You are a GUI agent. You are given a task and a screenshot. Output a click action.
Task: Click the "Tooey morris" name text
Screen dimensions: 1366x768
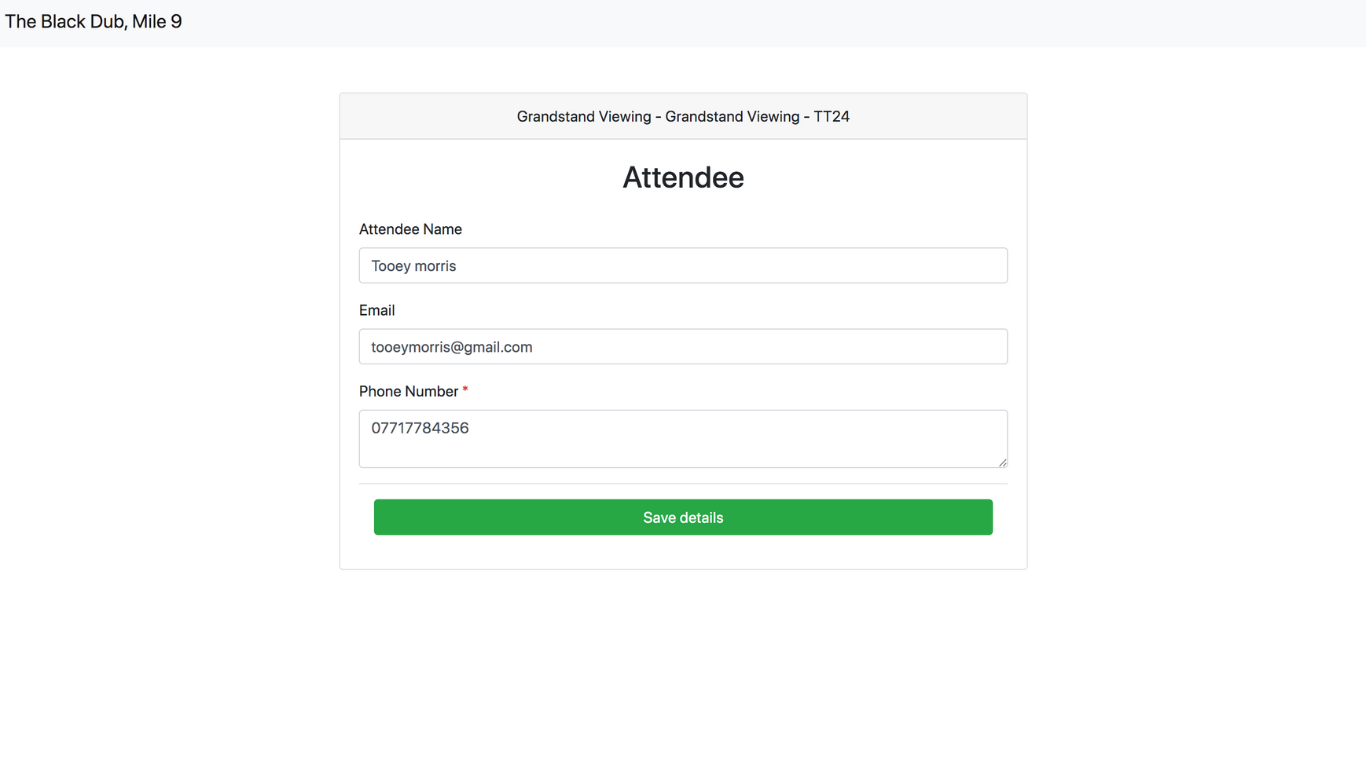coord(413,266)
